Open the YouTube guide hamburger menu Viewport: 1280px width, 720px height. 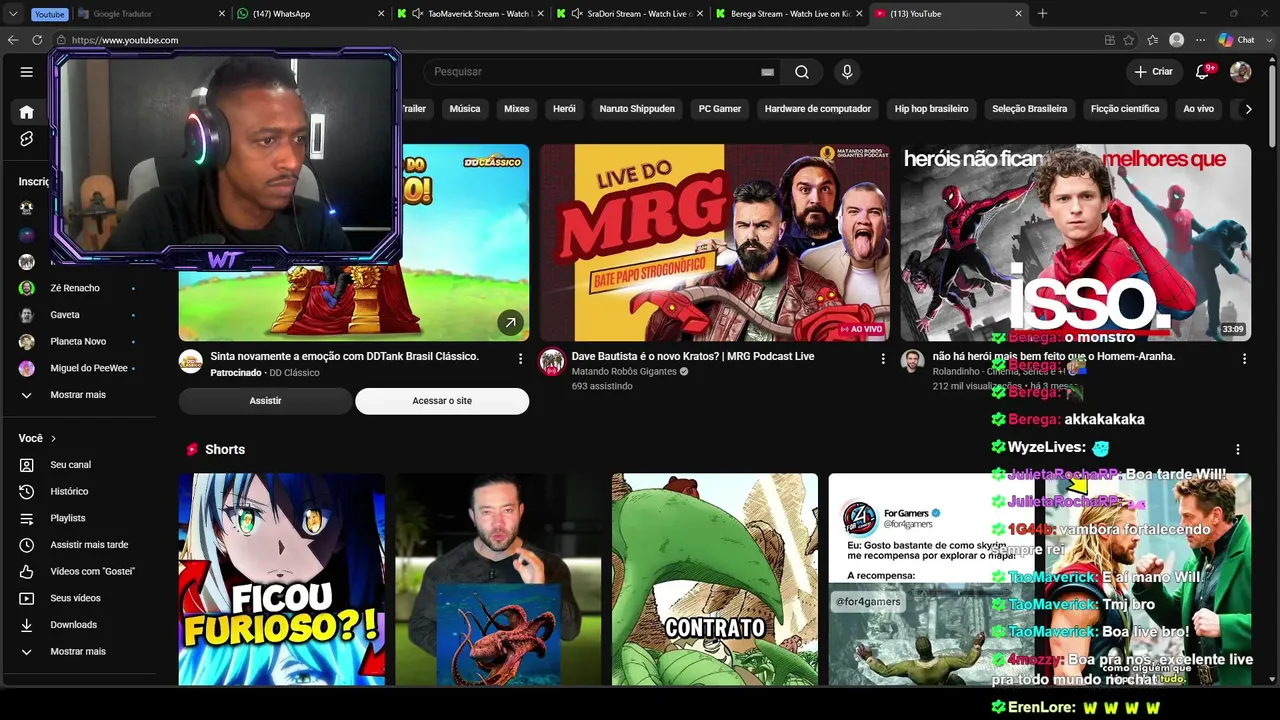[27, 72]
